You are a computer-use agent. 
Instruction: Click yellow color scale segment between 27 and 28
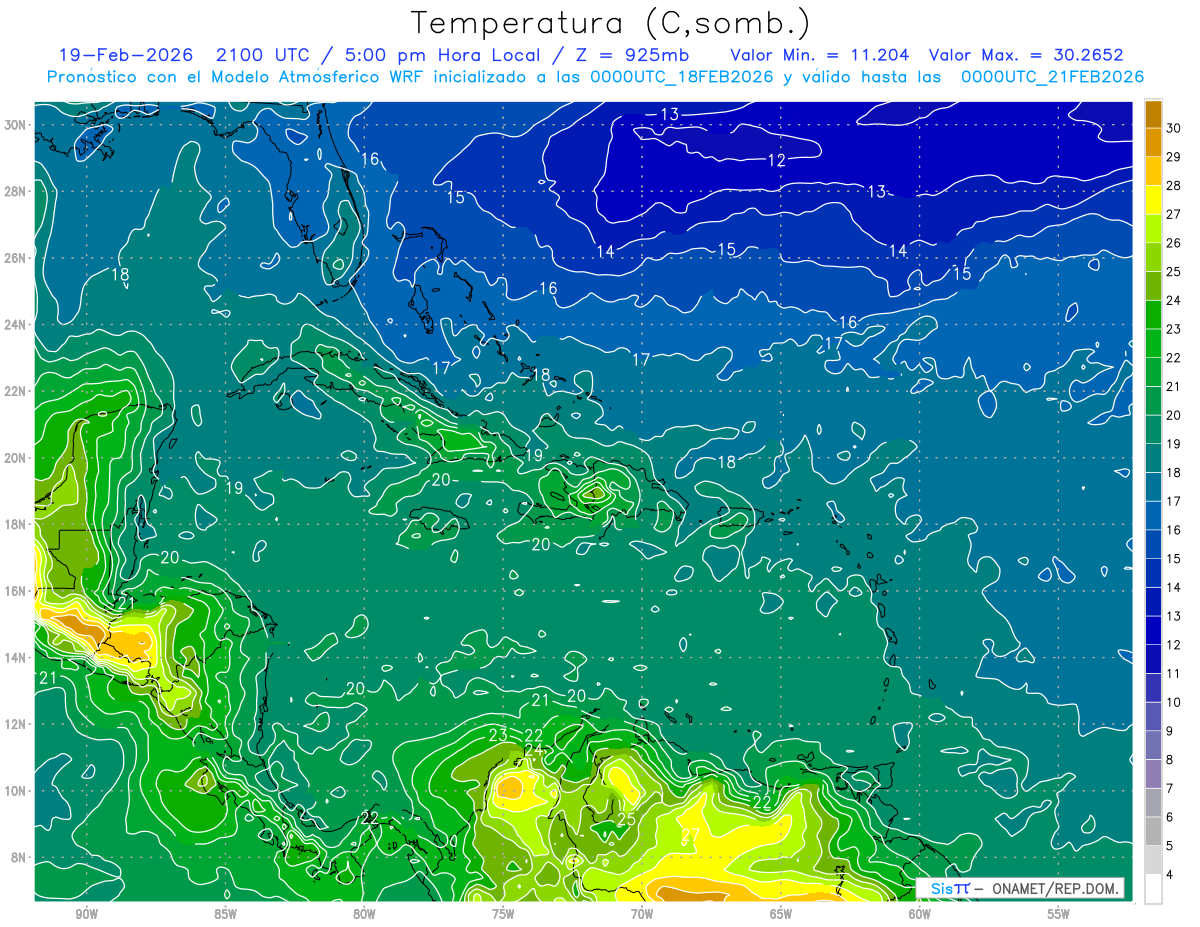(1153, 200)
